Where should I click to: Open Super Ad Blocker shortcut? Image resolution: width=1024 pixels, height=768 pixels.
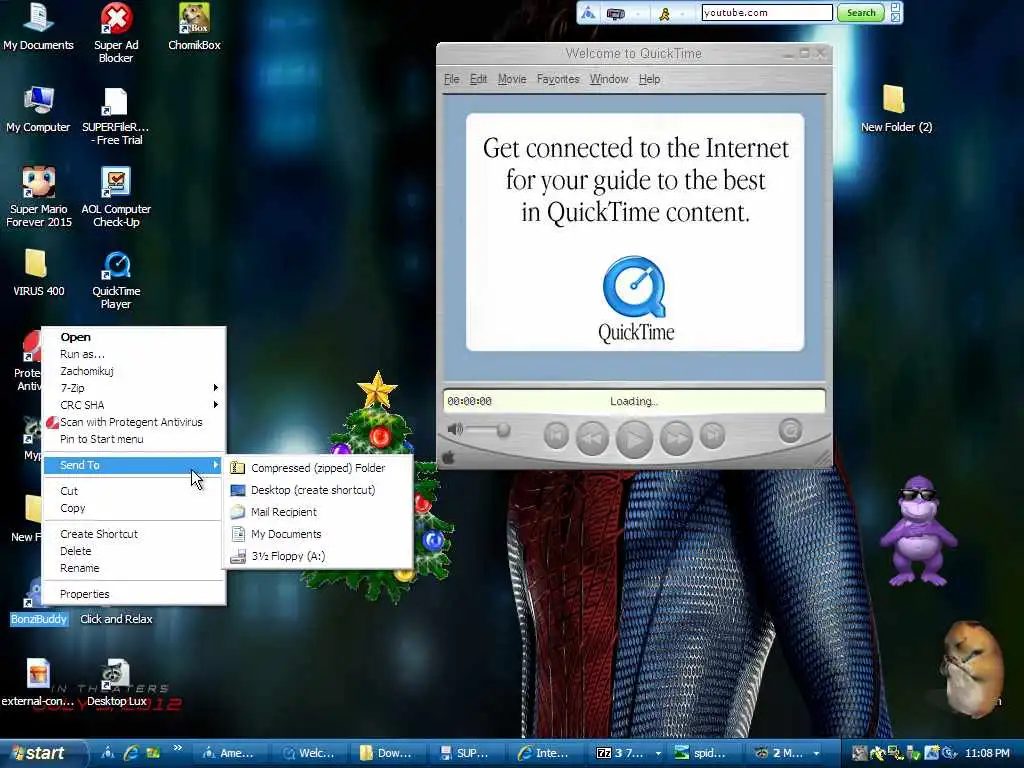116,33
